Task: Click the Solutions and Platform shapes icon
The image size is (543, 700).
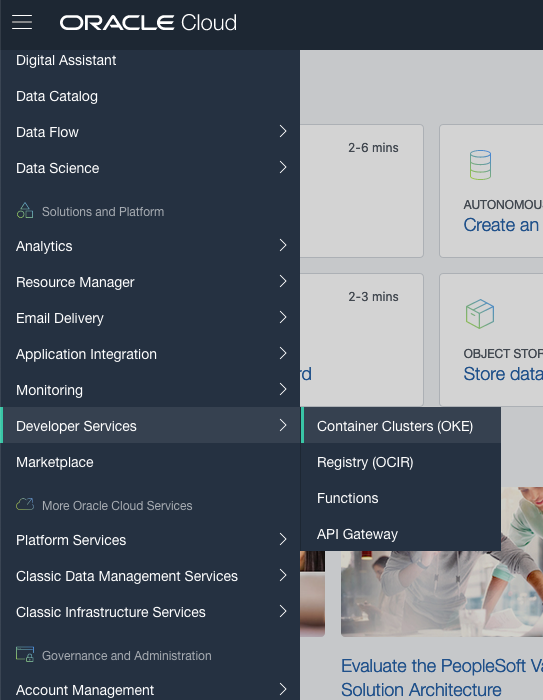Action: [25, 210]
